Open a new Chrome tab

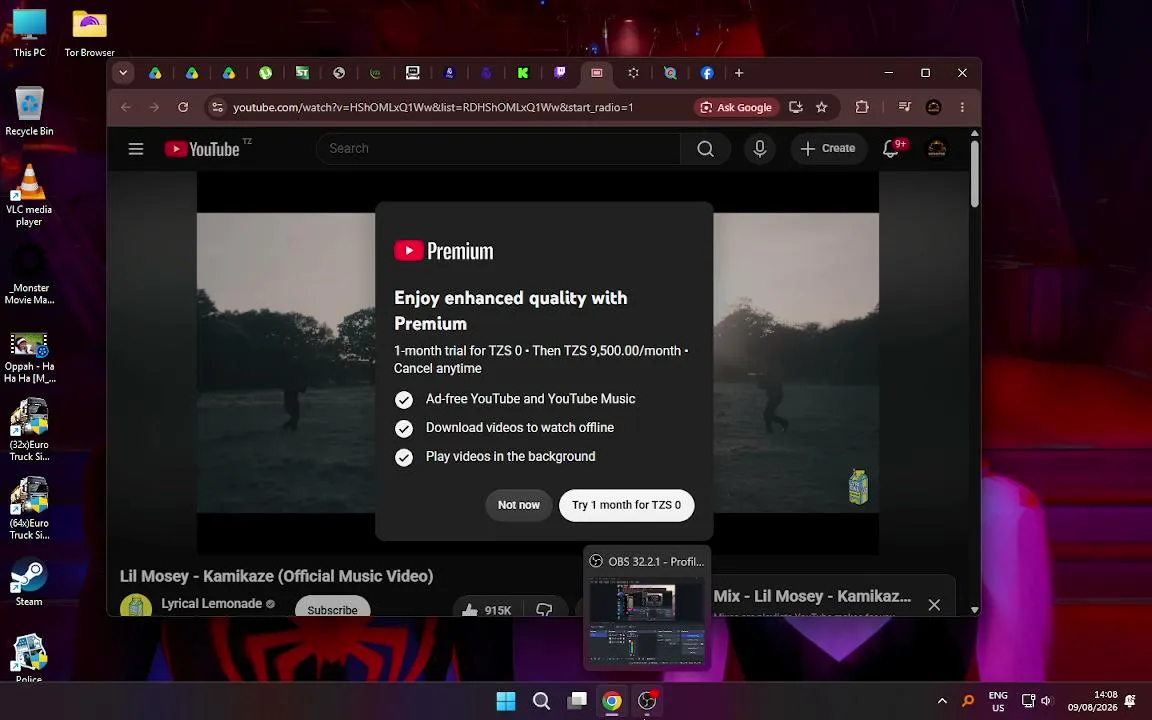739,73
